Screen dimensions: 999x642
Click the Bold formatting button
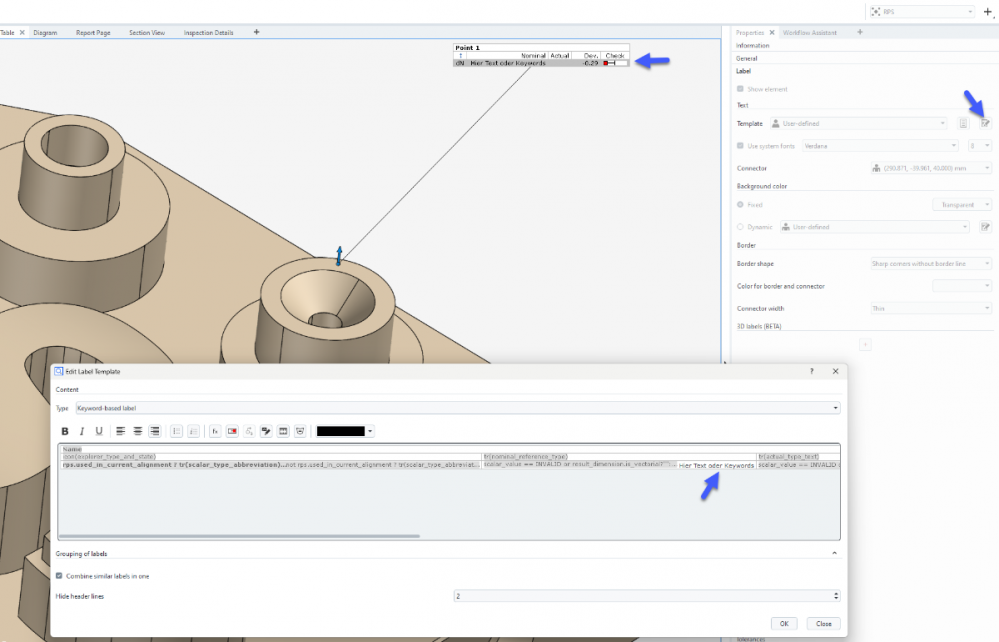[x=66, y=431]
